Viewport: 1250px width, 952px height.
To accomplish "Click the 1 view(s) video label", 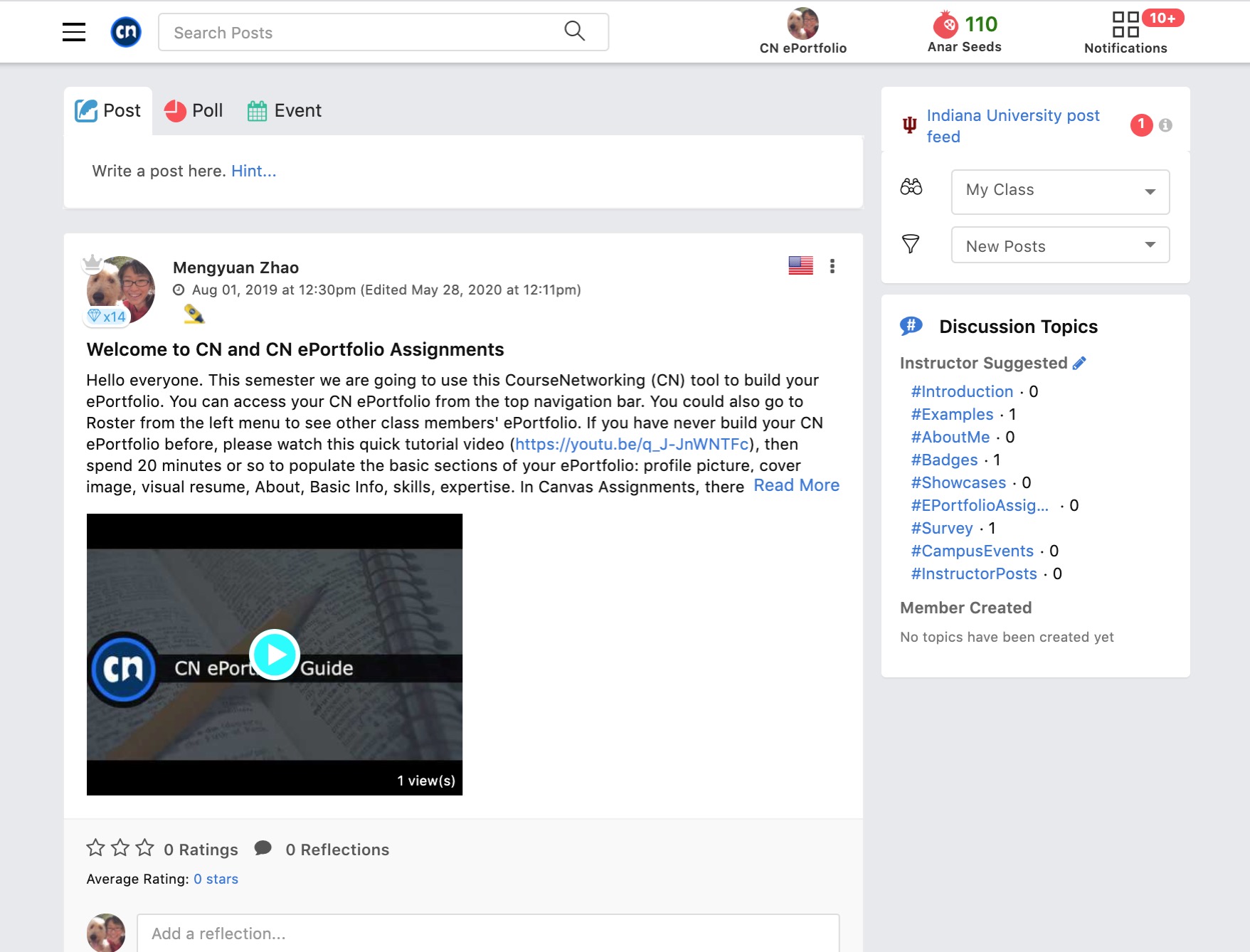I will [426, 781].
